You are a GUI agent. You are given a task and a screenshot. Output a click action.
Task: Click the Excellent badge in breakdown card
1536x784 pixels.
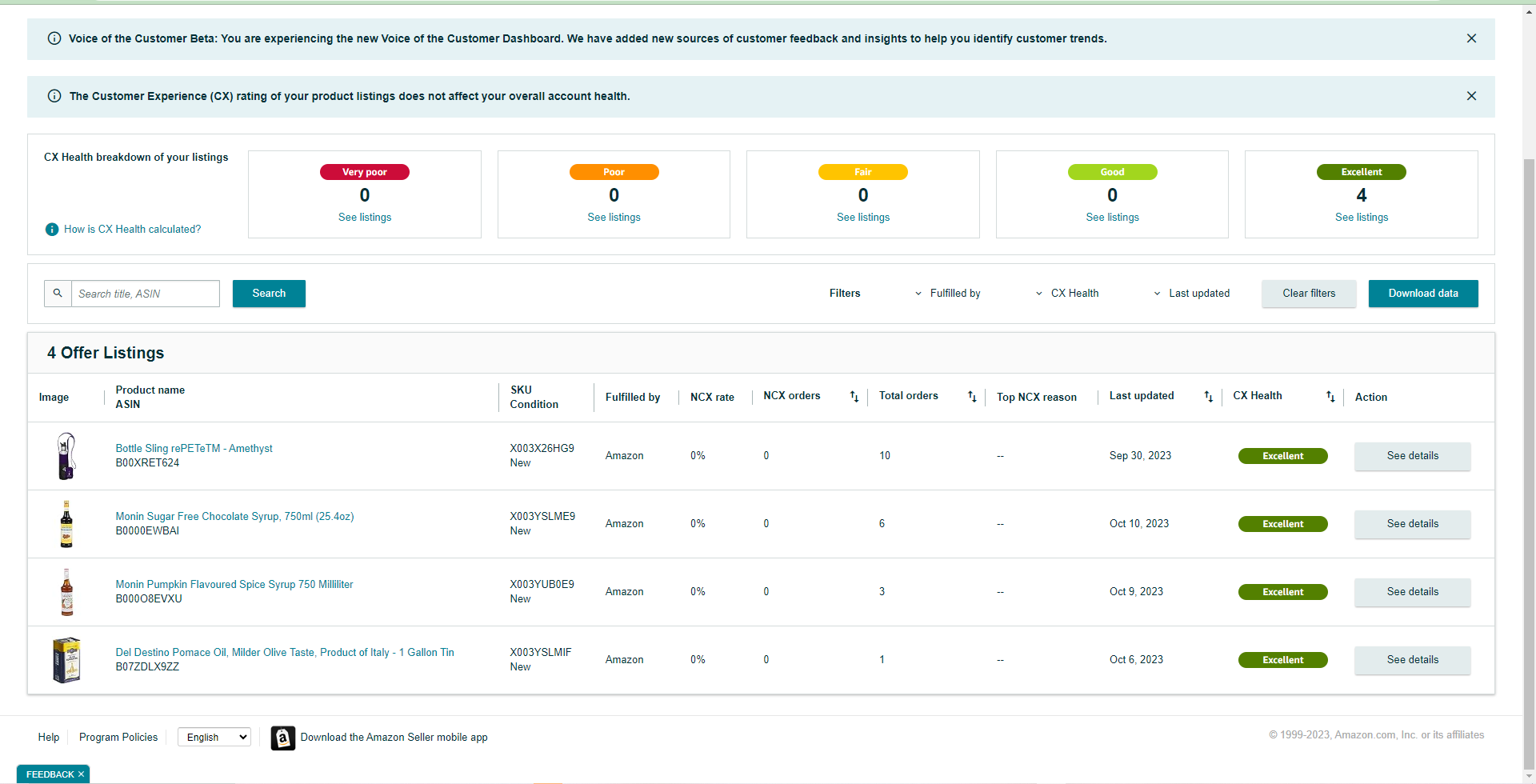pos(1362,172)
